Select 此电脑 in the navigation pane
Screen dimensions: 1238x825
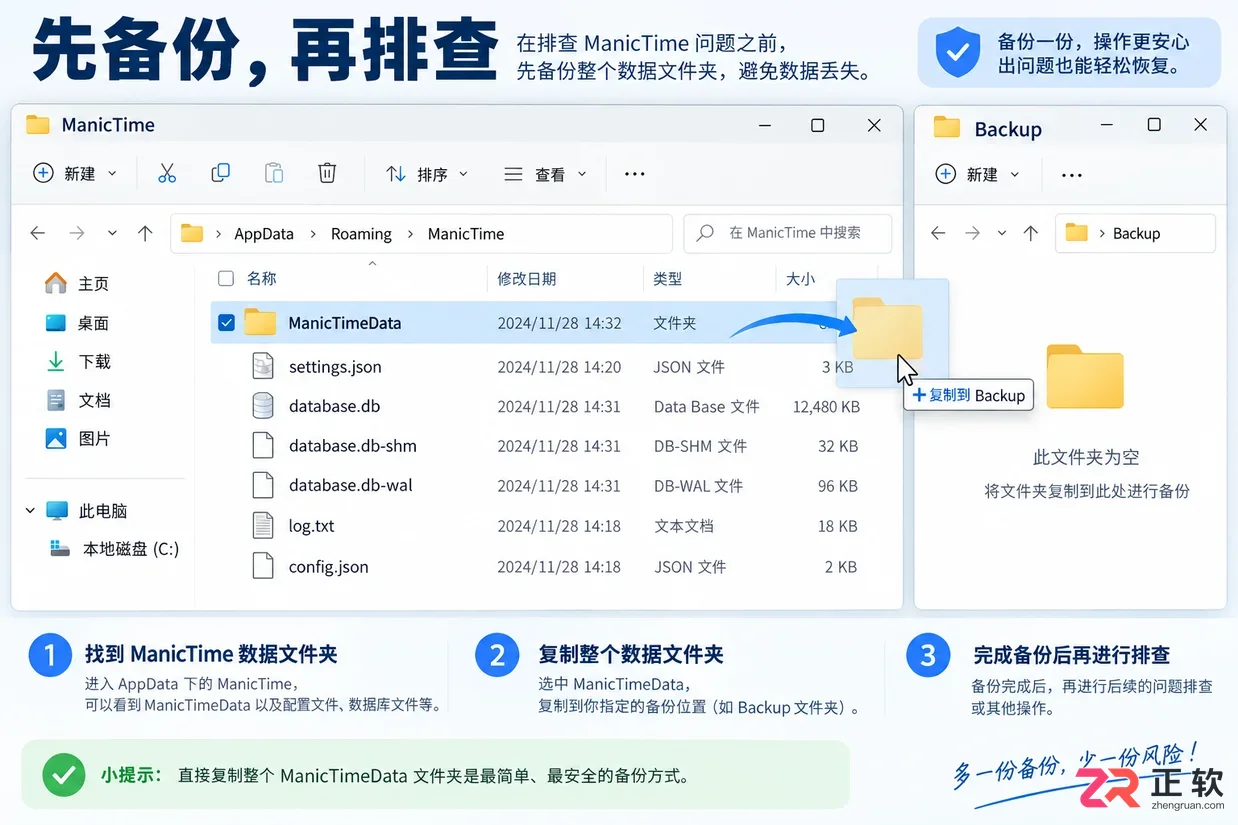point(87,511)
